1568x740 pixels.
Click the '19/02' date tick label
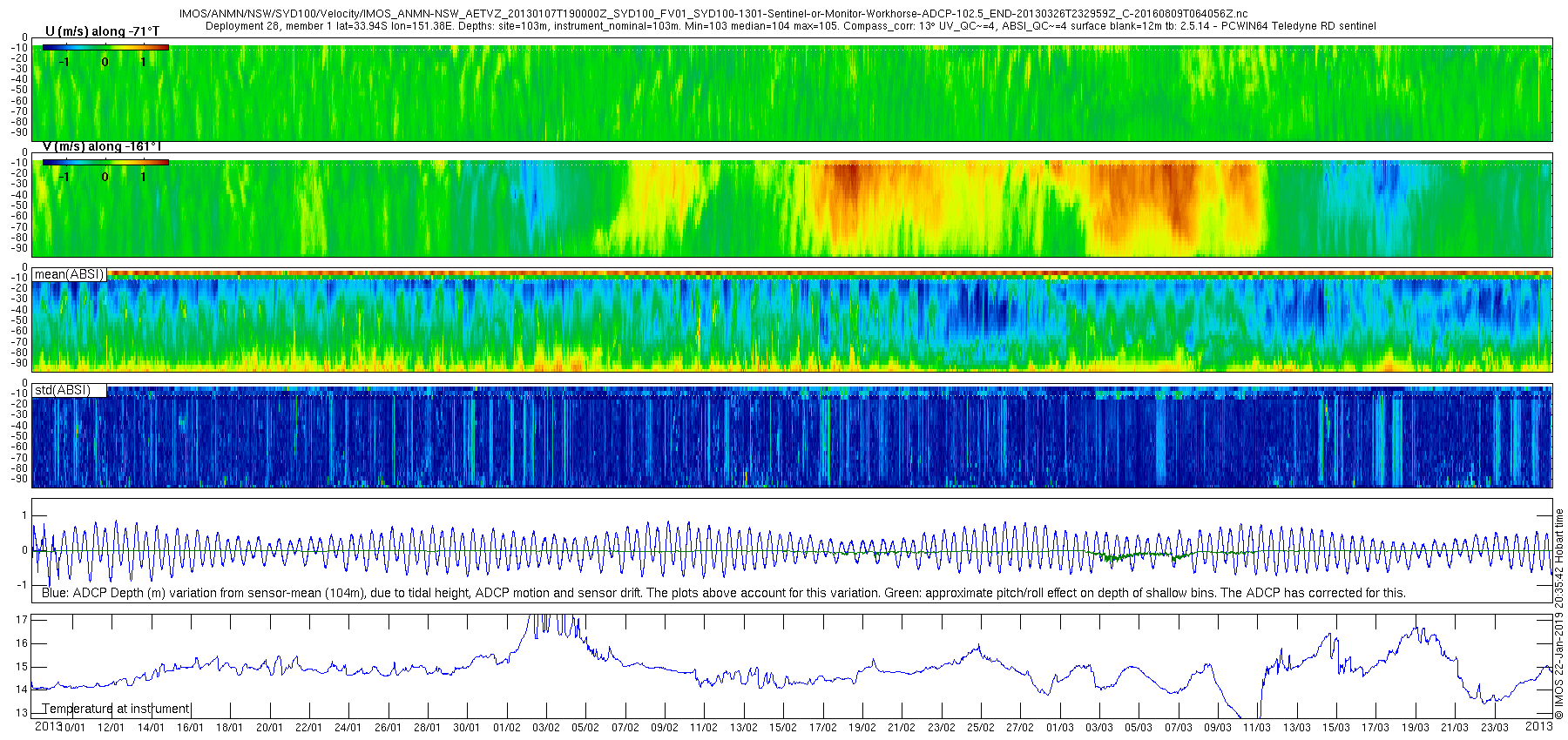click(x=862, y=728)
